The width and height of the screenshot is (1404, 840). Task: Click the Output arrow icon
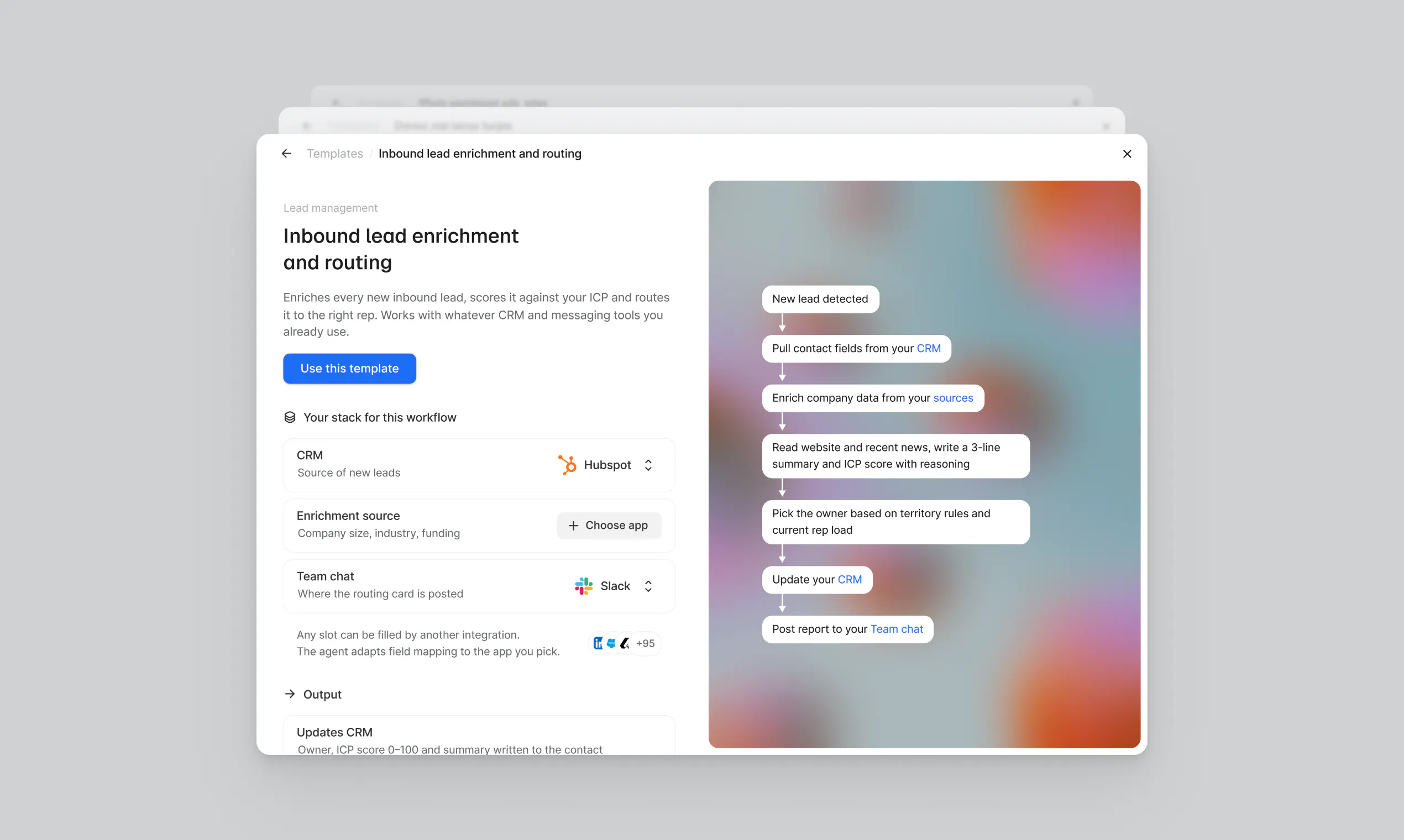(x=289, y=694)
